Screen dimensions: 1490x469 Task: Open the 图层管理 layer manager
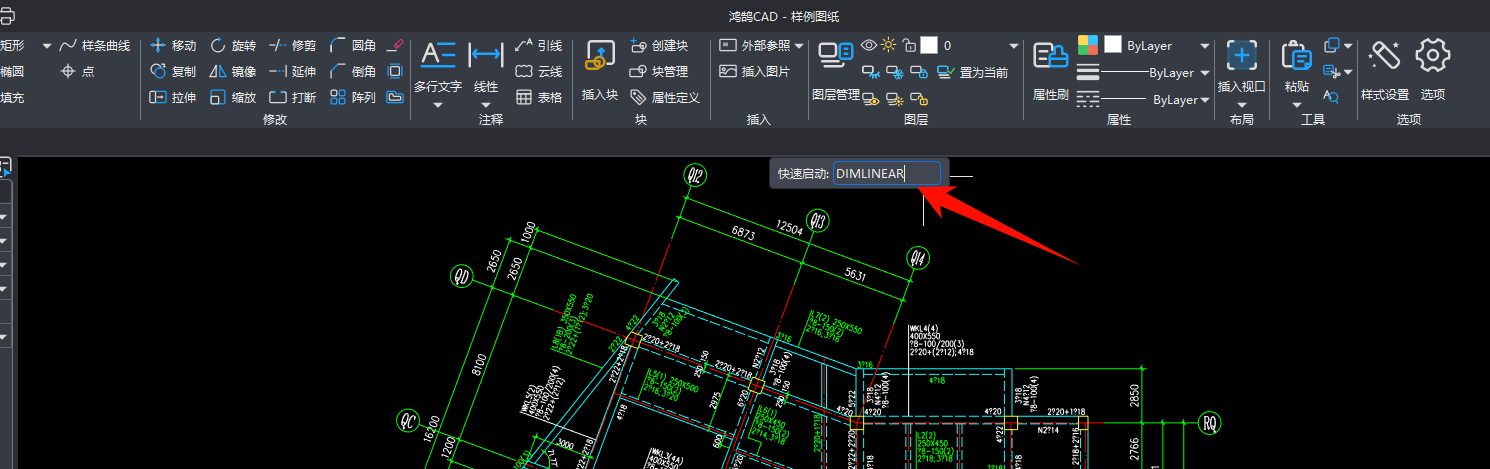click(835, 70)
